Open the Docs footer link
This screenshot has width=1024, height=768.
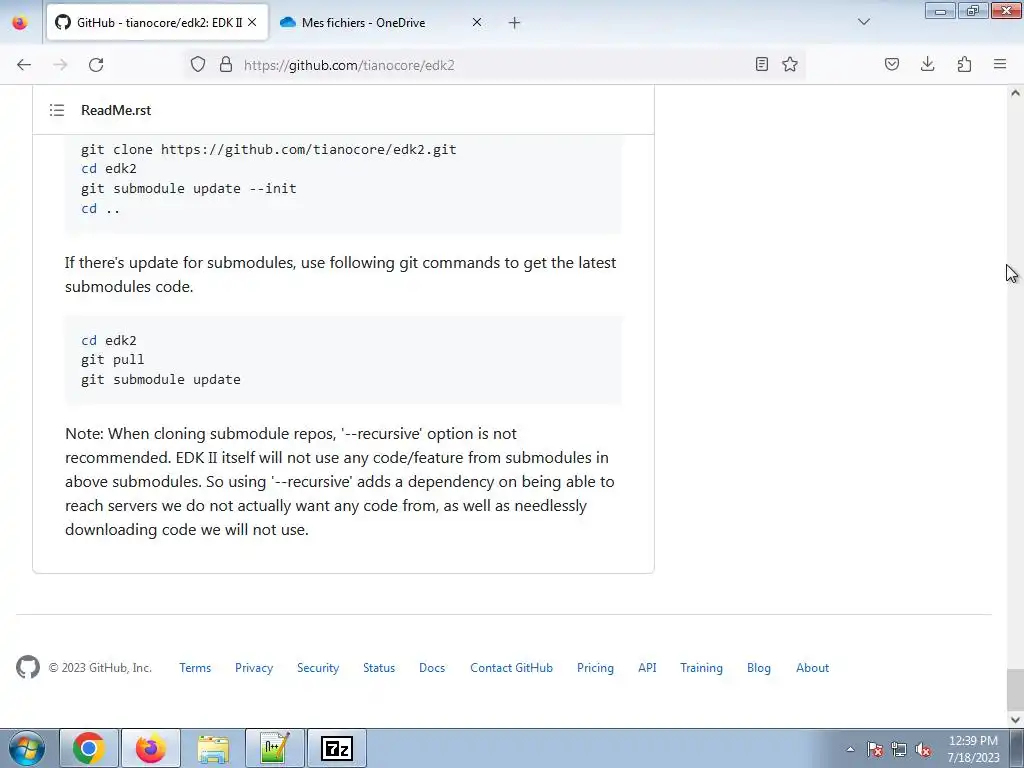pos(432,668)
